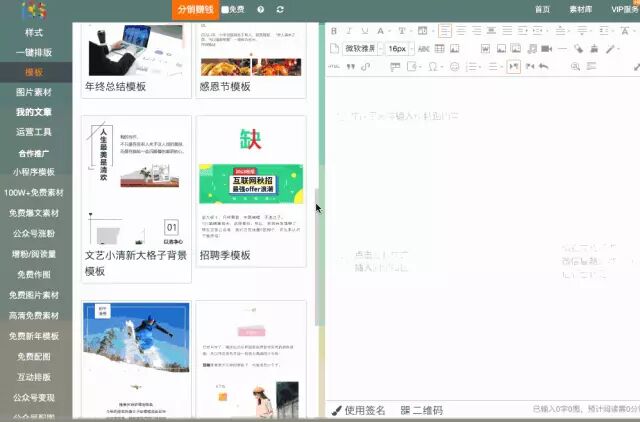Click the eraser icon in toolbar
Viewport: 640px width, 422px height.
[578, 49]
